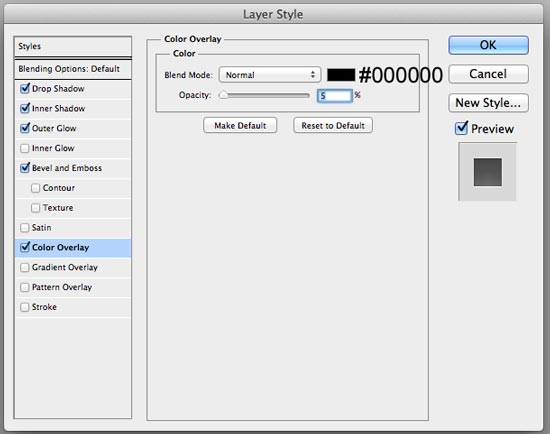
Task: Open the Blend Mode dropdown
Action: point(270,75)
